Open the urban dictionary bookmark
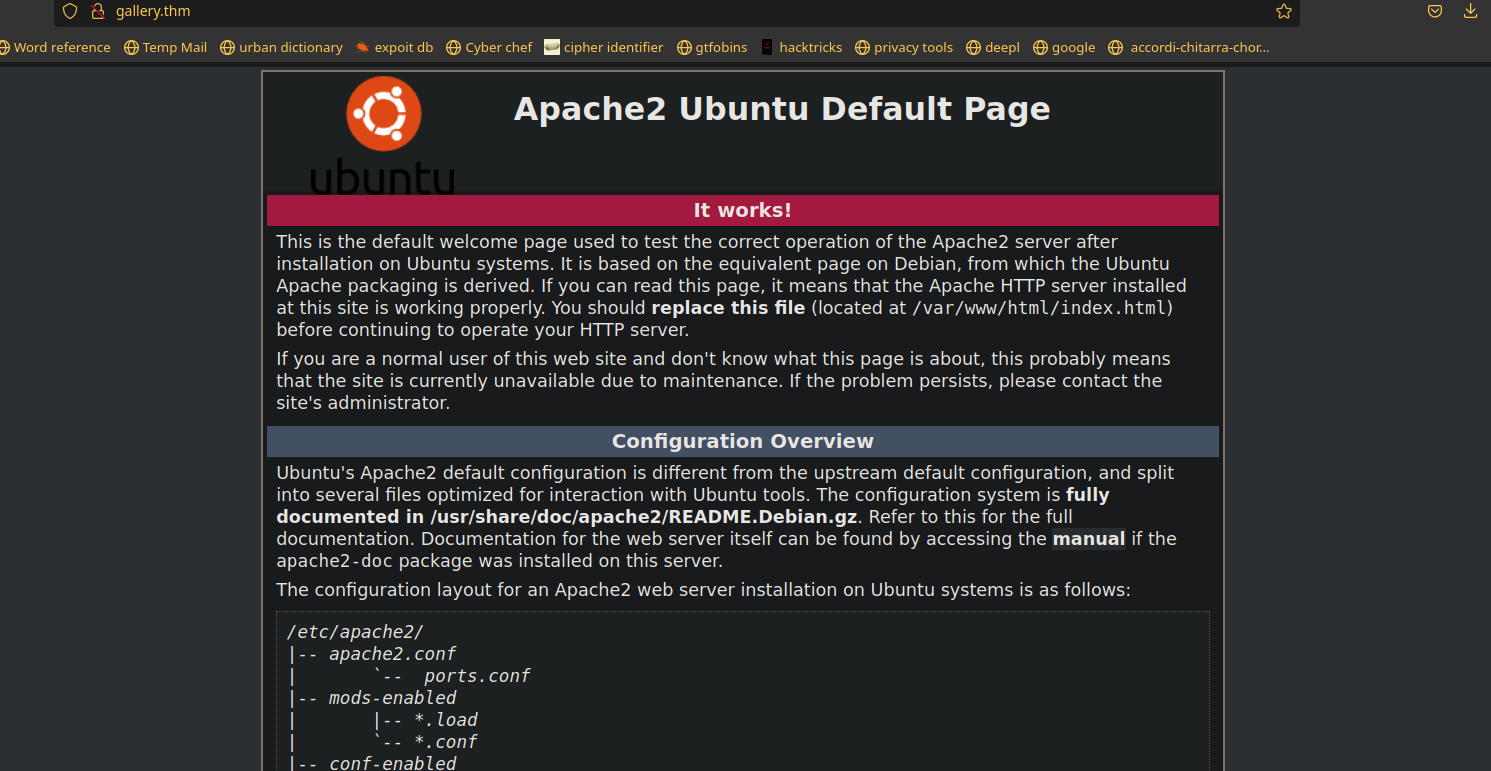Viewport: 1491px width, 771px height. point(281,47)
